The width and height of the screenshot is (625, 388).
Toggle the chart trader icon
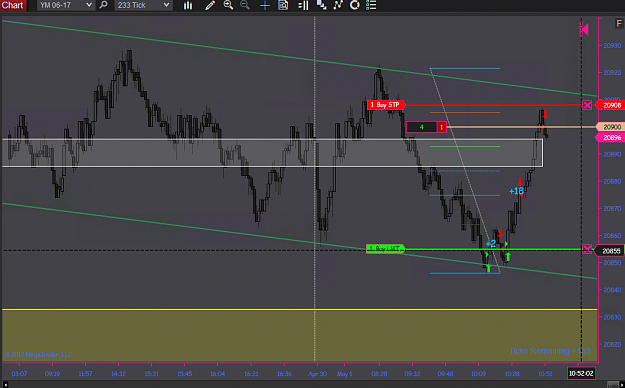pyautogui.click(x=303, y=5)
